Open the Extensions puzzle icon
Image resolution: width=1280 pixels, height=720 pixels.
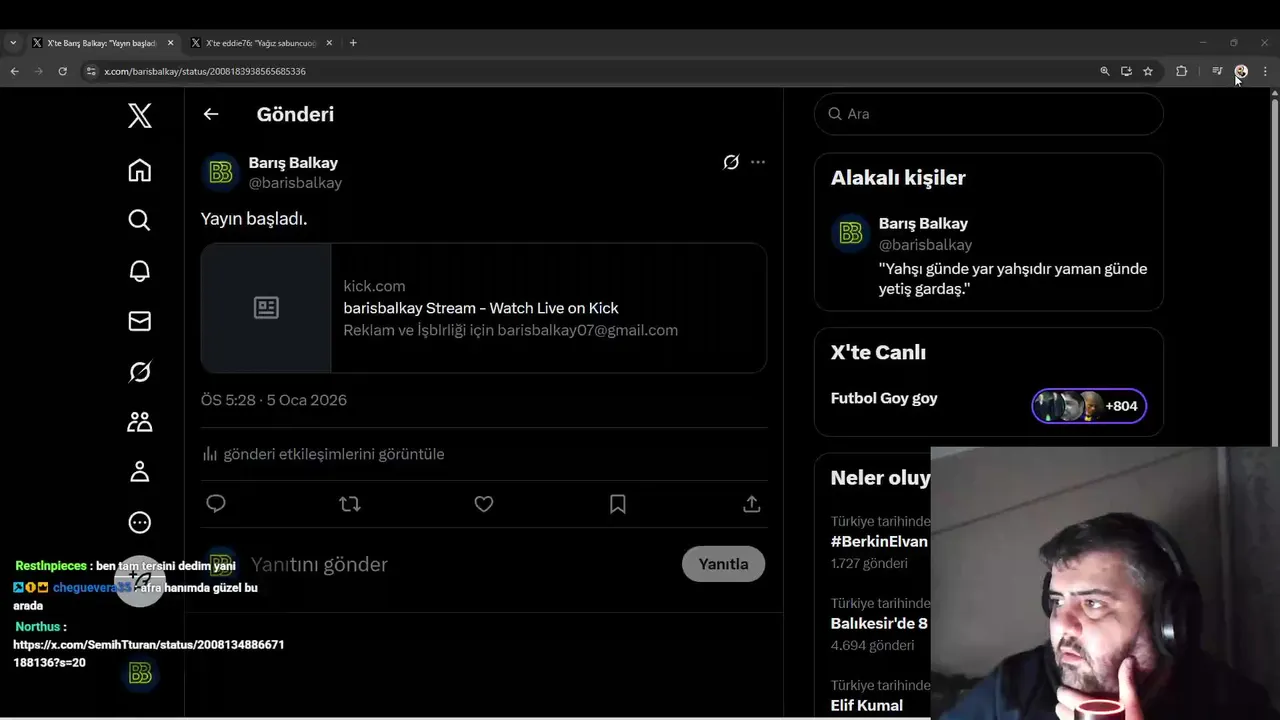(1181, 71)
